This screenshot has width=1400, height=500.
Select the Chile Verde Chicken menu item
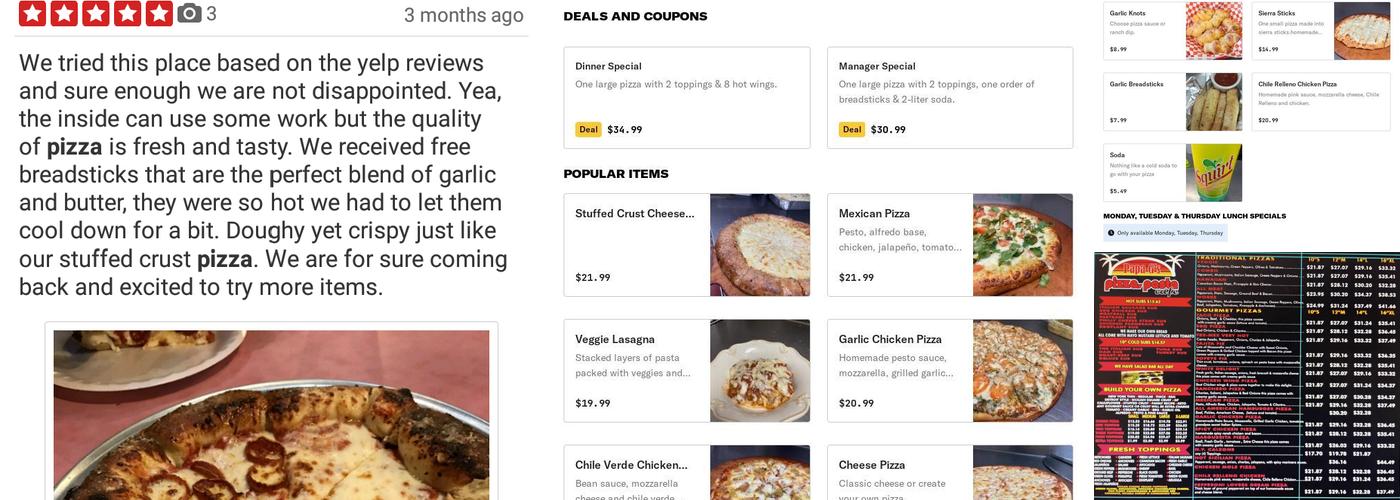[631, 465]
